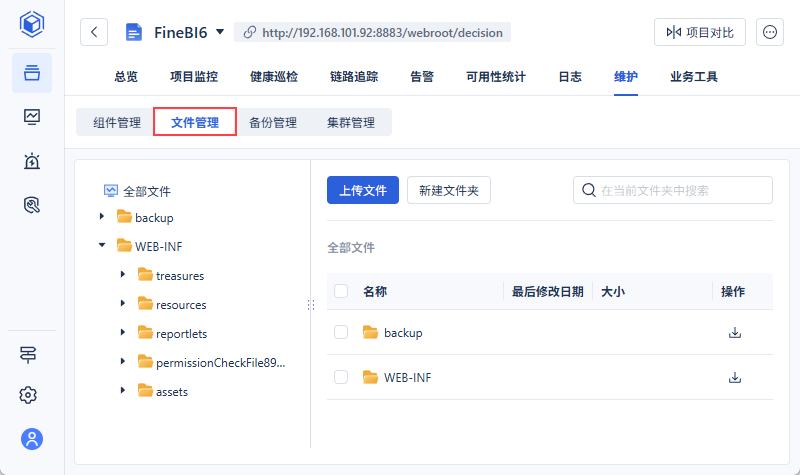The height and width of the screenshot is (475, 800).
Task: Expand the assets folder node
Action: point(122,390)
